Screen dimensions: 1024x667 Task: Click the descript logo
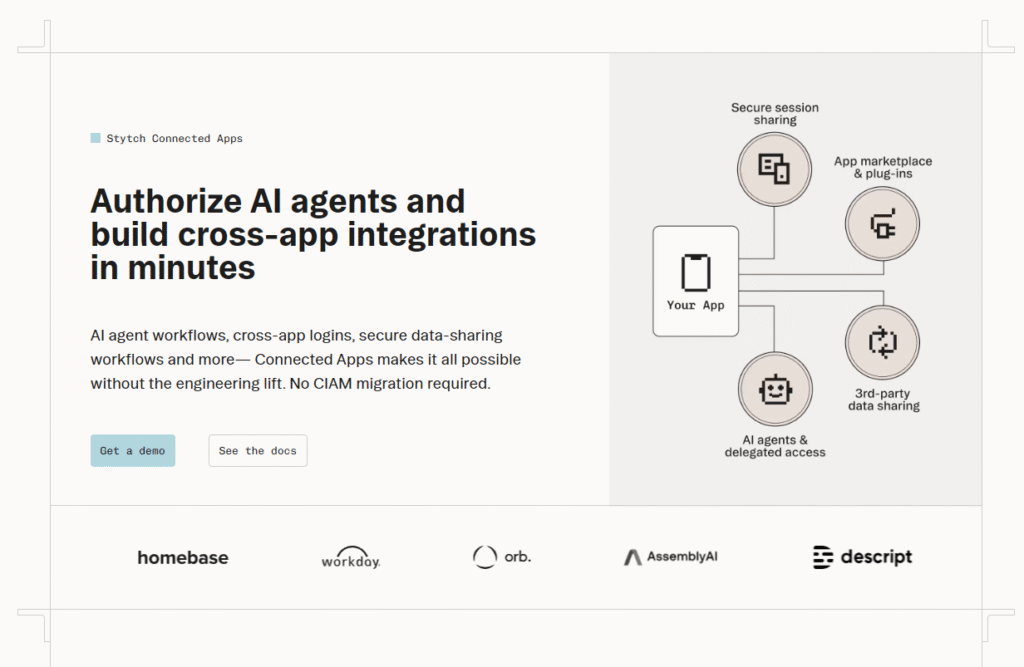[x=862, y=557]
